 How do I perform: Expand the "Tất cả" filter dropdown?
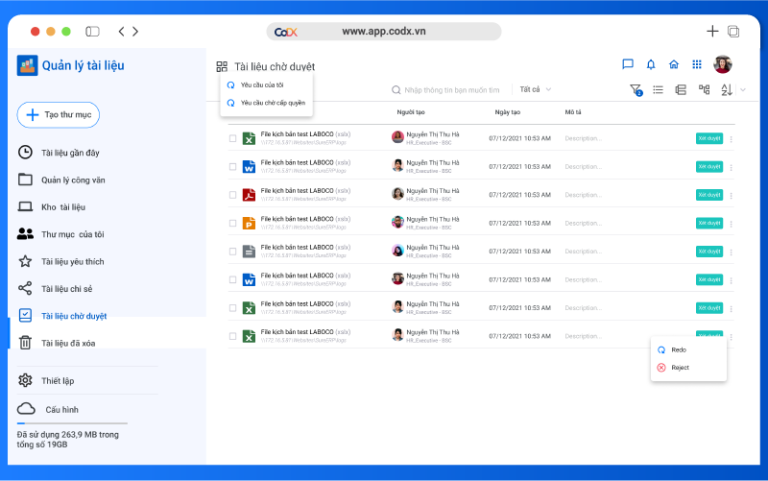[x=535, y=90]
